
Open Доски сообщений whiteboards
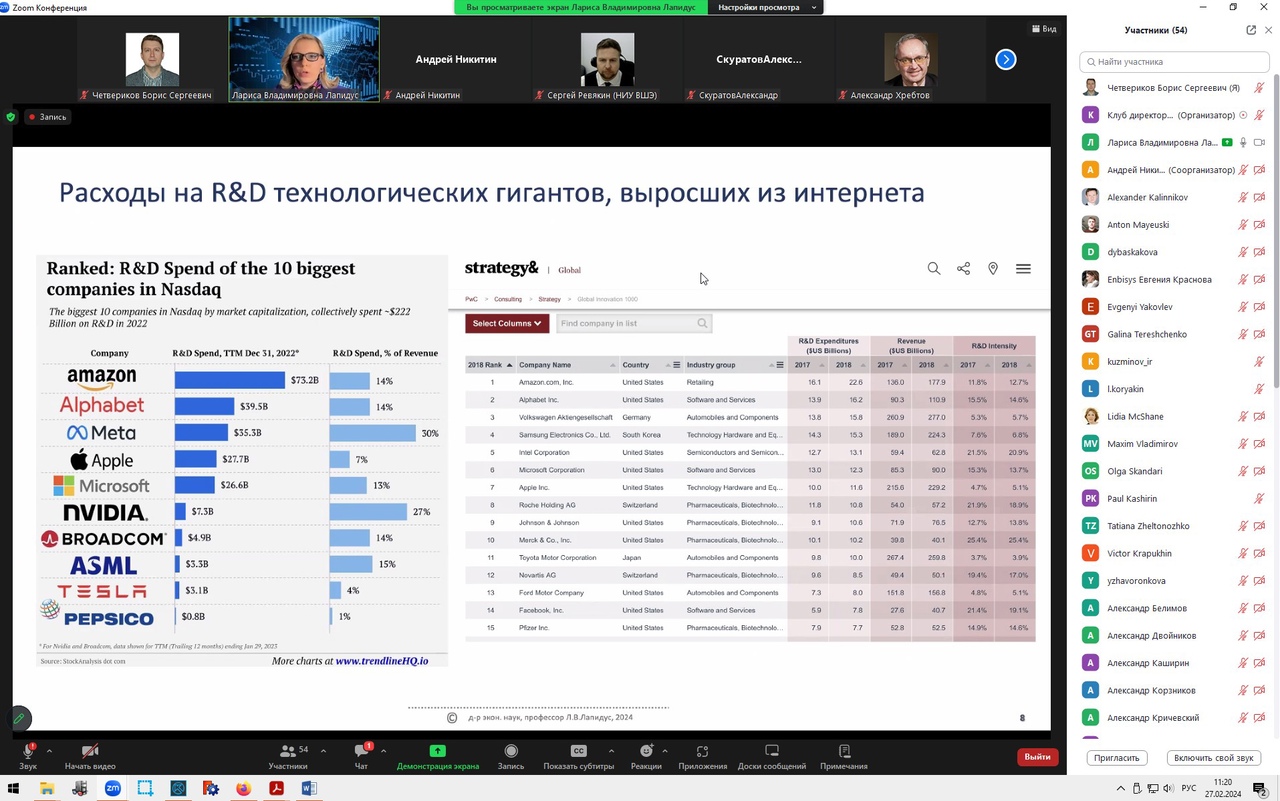[772, 756]
